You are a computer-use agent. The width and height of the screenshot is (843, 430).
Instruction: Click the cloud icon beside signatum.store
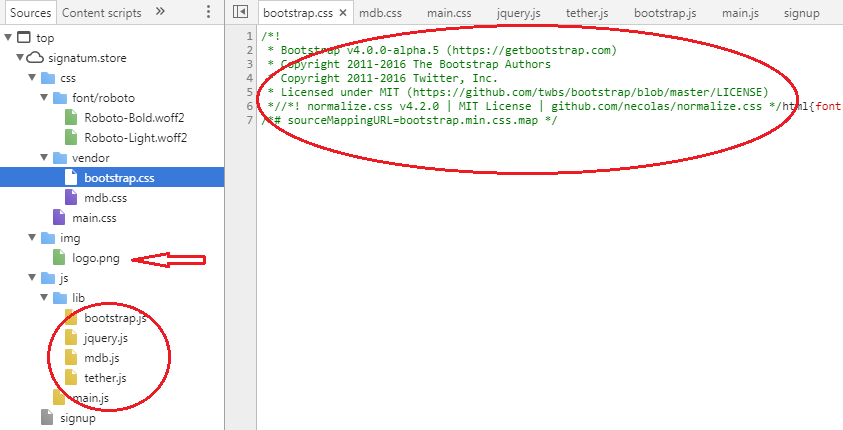35,58
